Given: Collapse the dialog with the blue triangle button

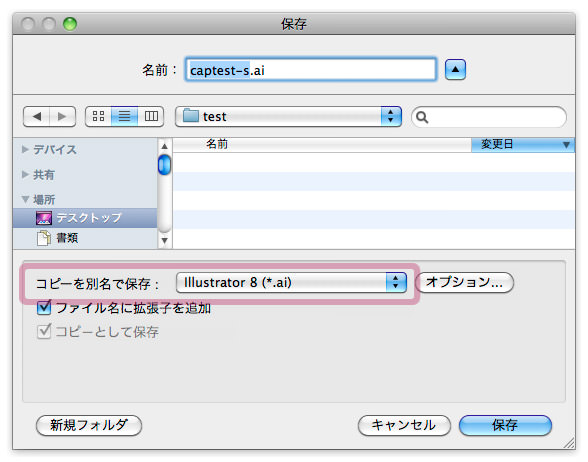Looking at the screenshot, I should tap(455, 69).
